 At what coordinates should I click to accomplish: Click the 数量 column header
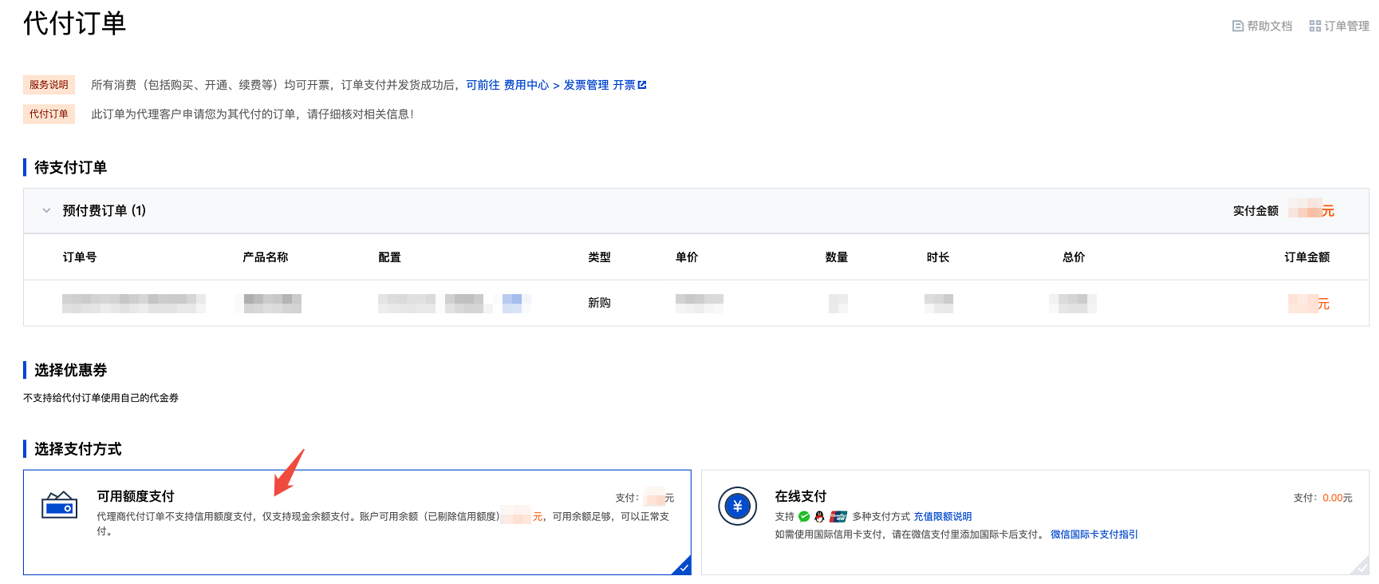point(837,257)
